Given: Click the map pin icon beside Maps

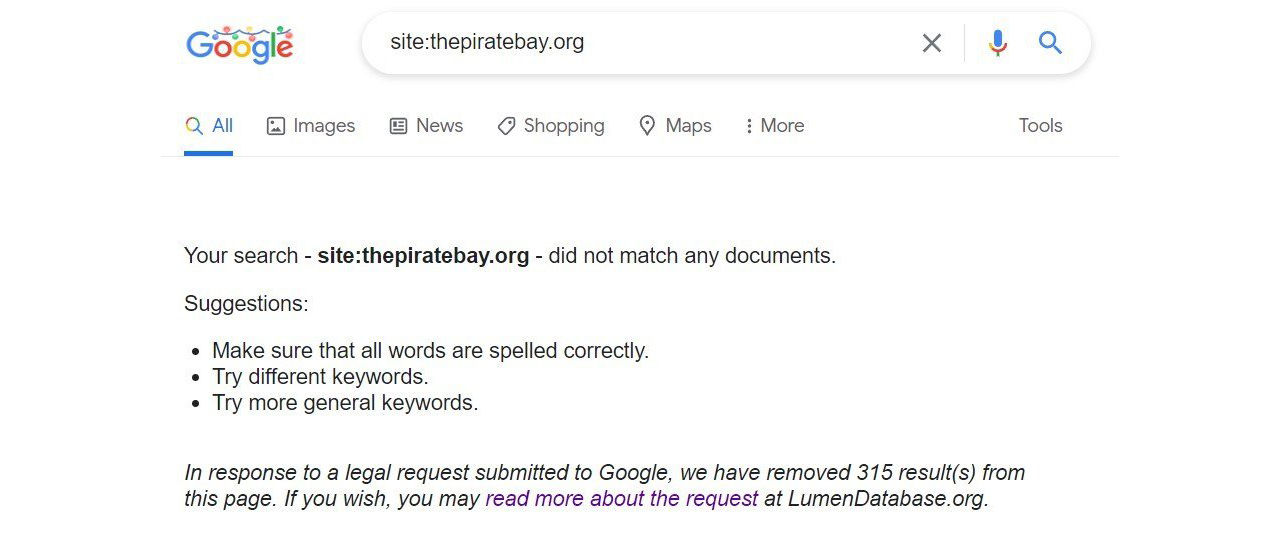Looking at the screenshot, I should point(647,125).
